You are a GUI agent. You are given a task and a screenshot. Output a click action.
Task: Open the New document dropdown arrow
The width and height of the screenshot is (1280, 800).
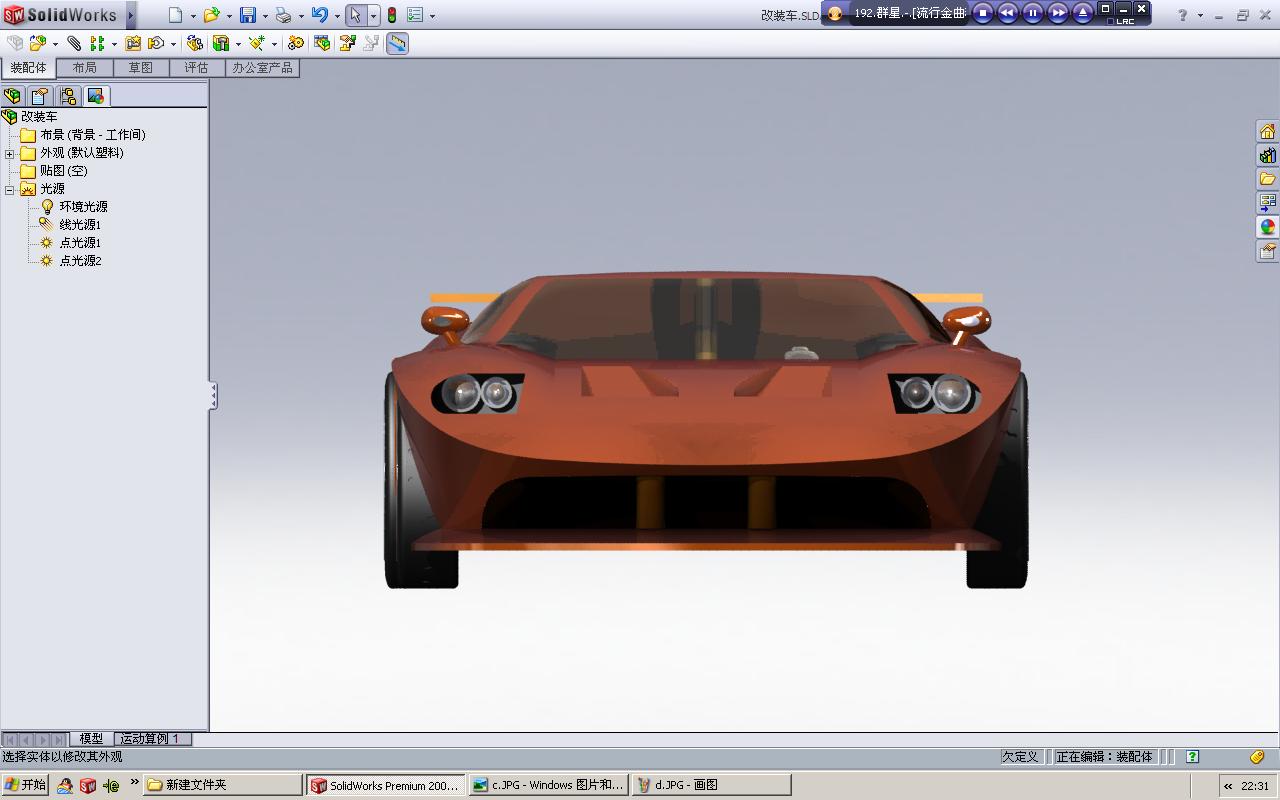193,16
